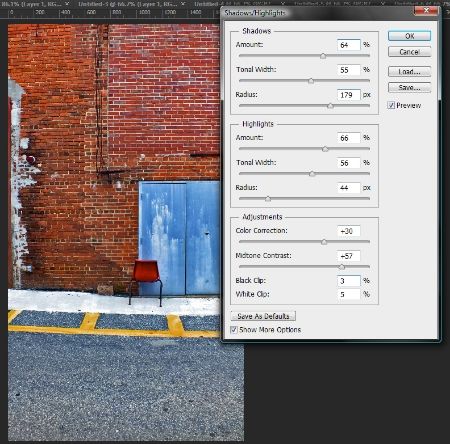The width and height of the screenshot is (450, 444).
Task: Select the Black Clip value field
Action: (349, 281)
